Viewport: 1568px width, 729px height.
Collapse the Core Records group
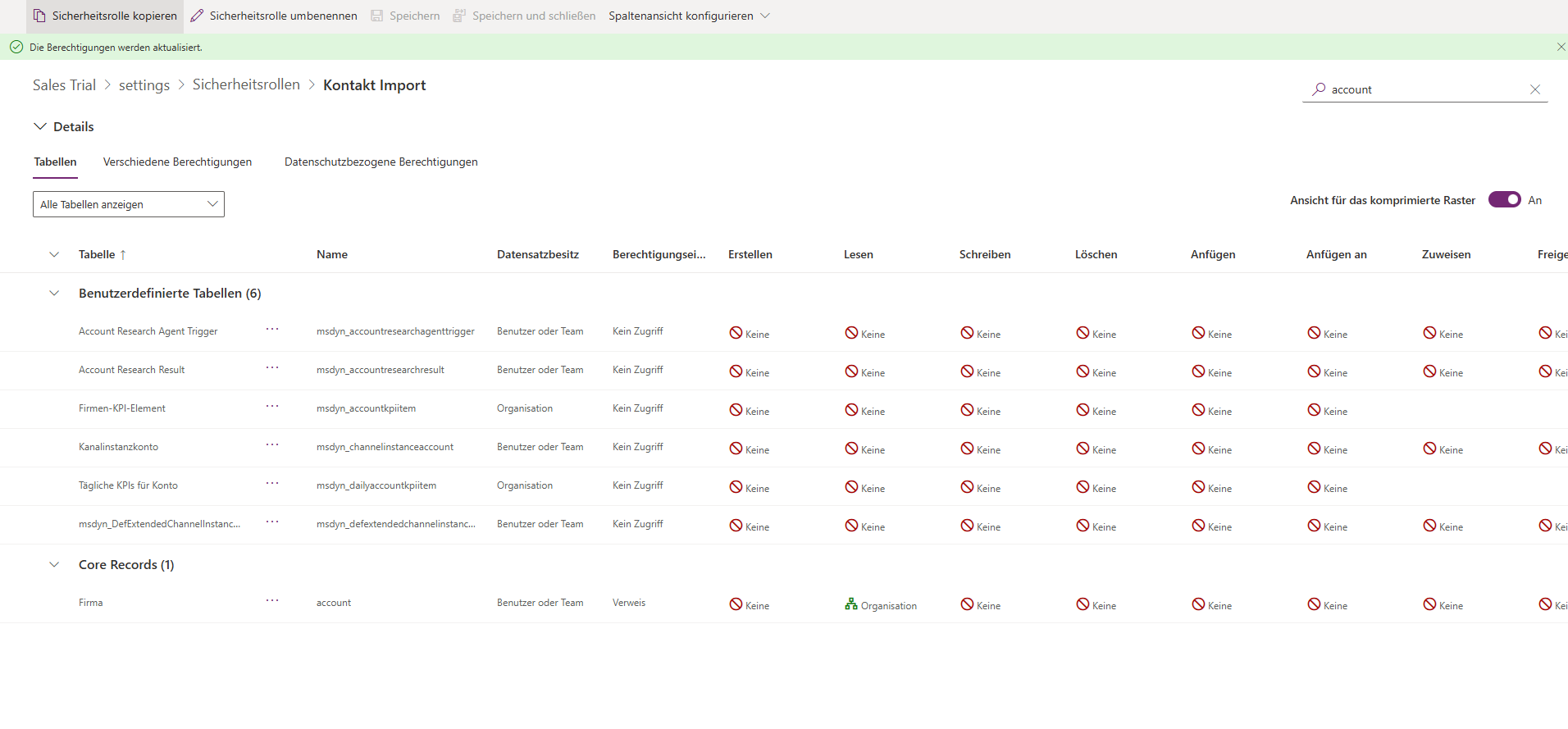tap(54, 564)
